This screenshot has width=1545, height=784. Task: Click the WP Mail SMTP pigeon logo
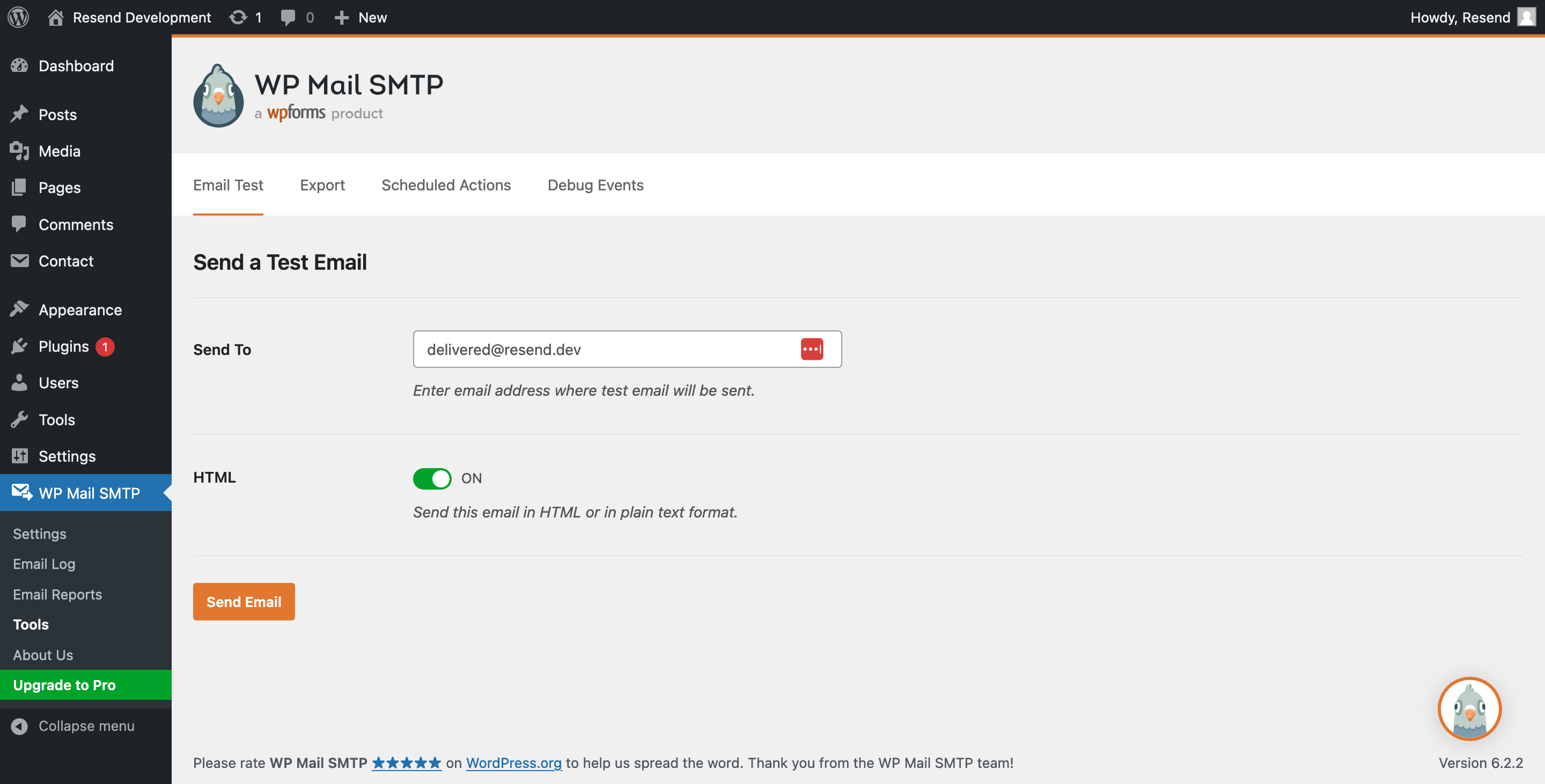click(218, 96)
